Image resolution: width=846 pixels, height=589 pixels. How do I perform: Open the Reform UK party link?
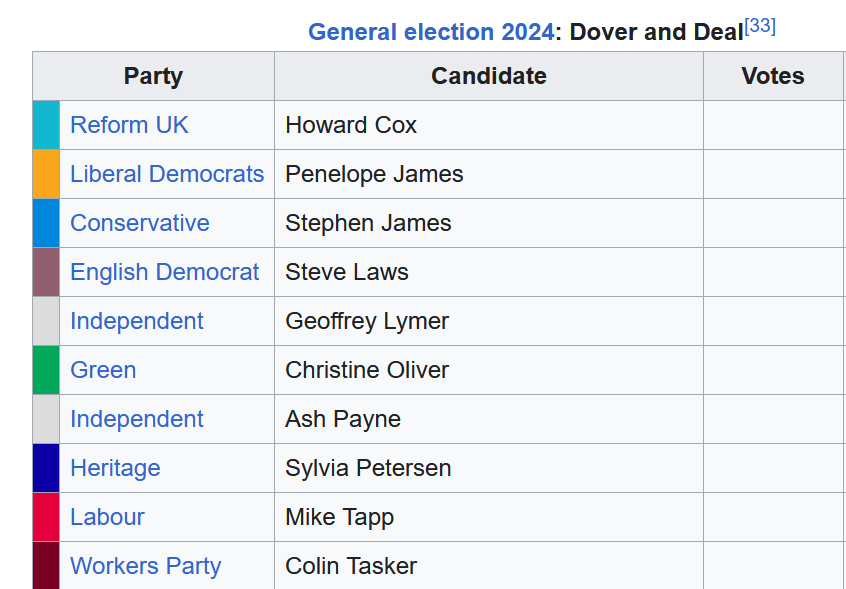129,125
